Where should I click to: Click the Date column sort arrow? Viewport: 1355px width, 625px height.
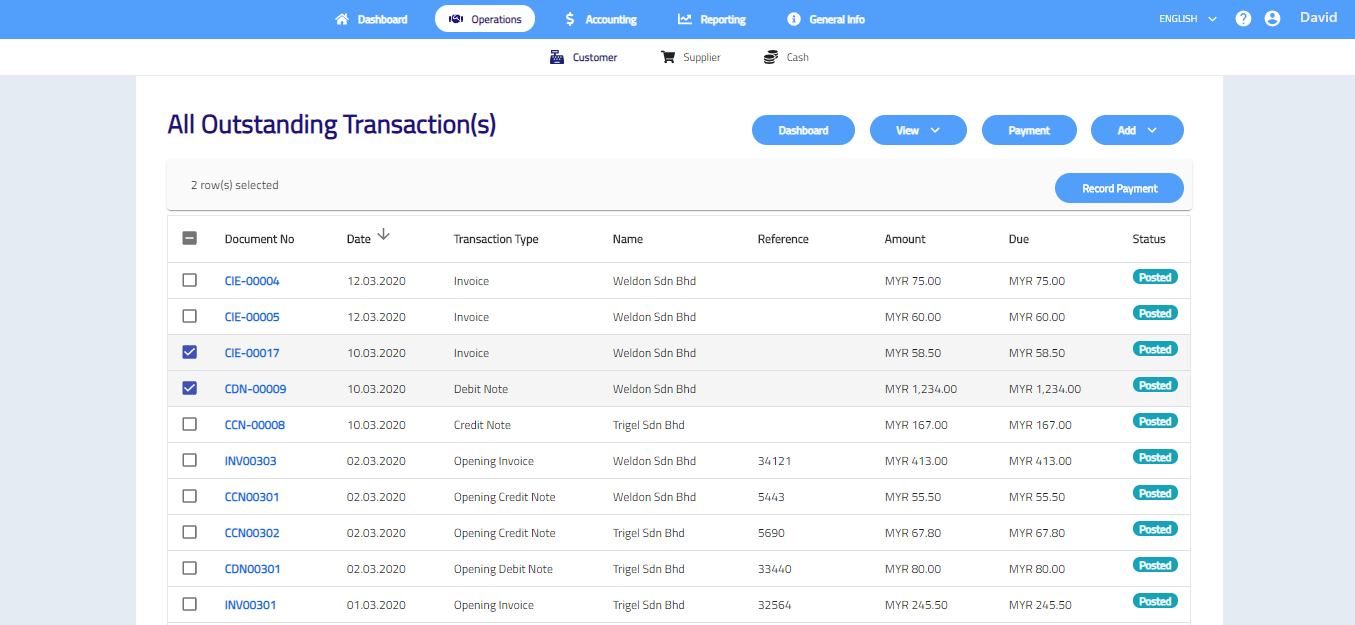(383, 236)
